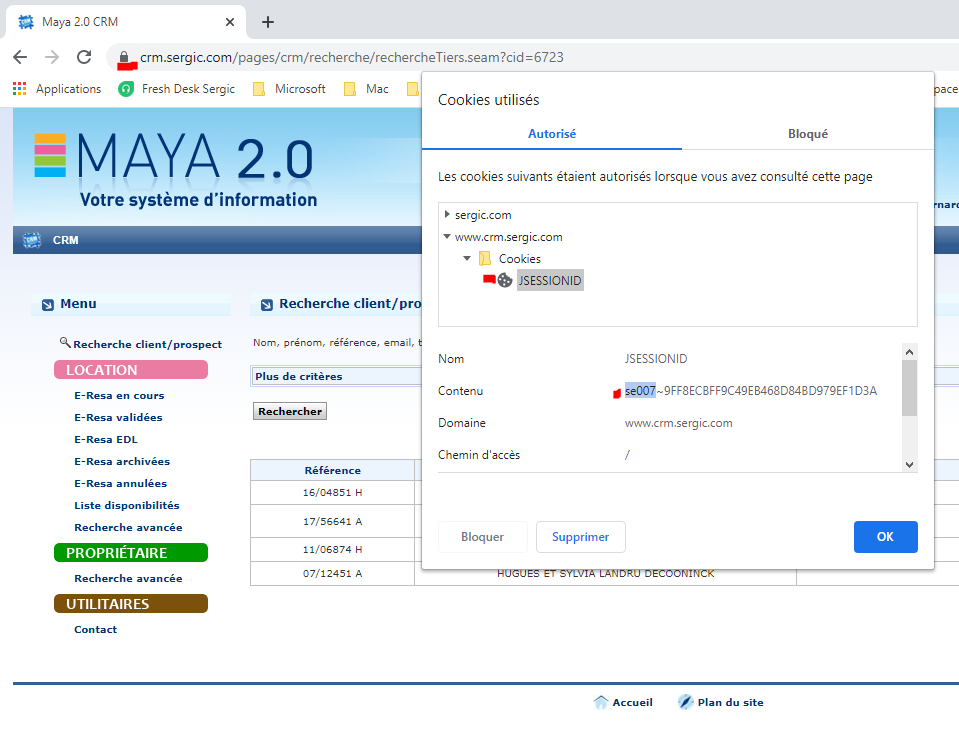Click the Domaine value www.crm.sergic.com
959x747 pixels.
click(x=678, y=423)
